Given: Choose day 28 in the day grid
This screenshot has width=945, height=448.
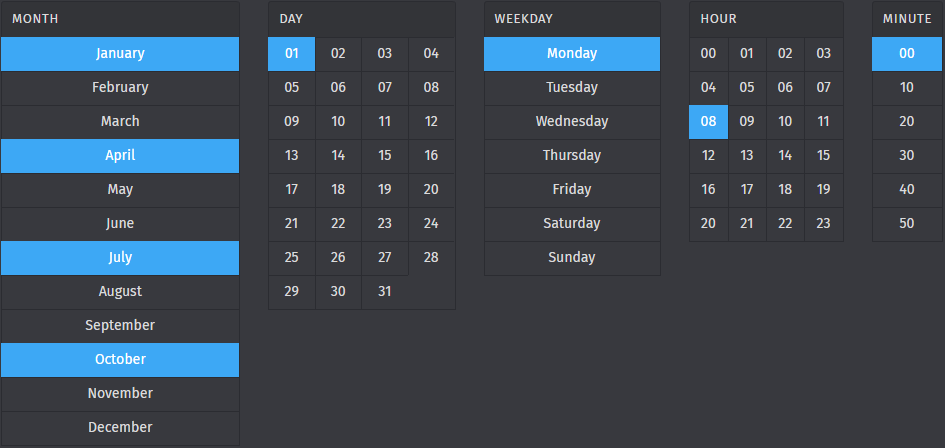Looking at the screenshot, I should (431, 258).
